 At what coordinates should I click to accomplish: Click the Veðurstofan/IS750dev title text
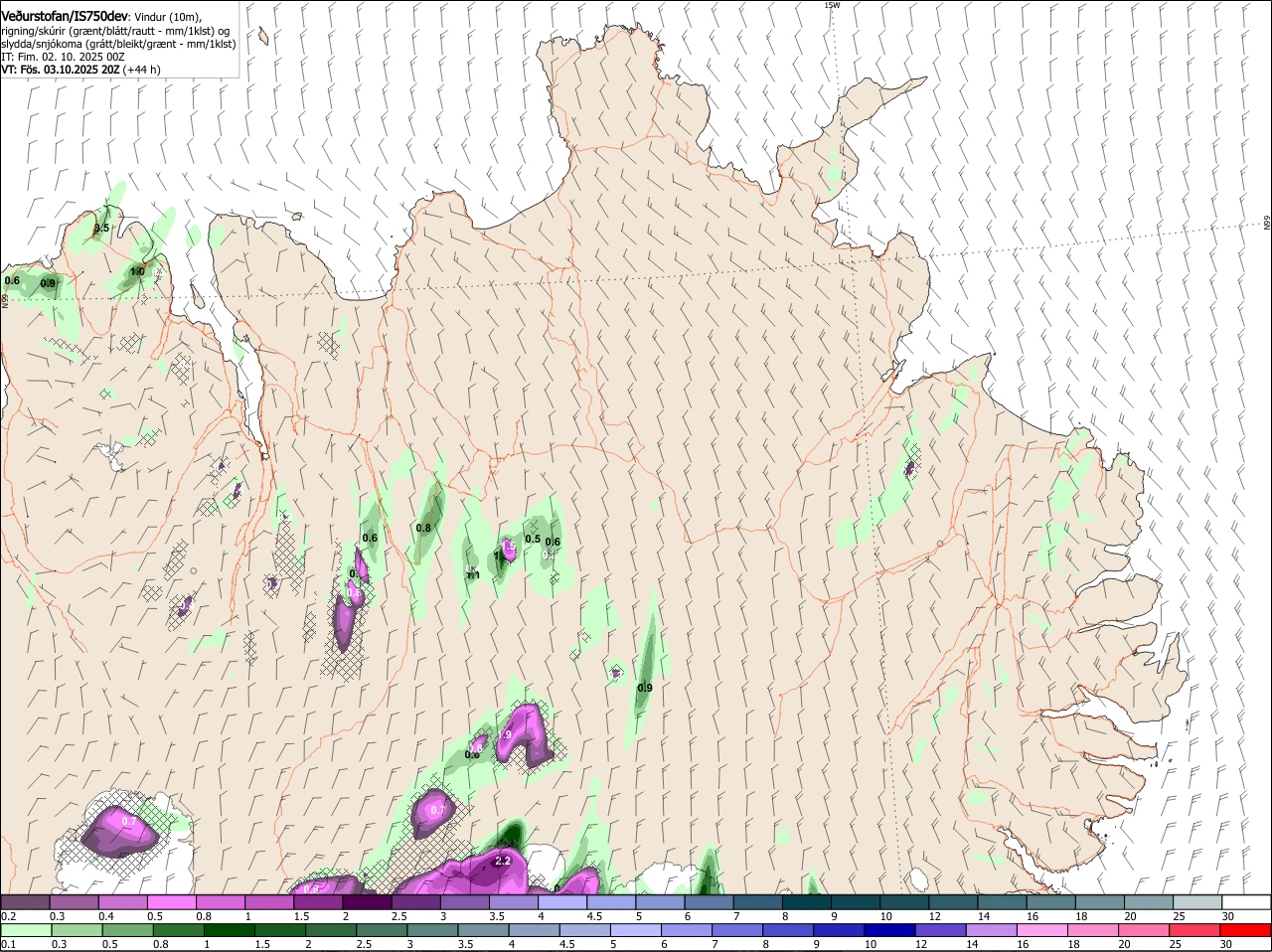tap(65, 17)
